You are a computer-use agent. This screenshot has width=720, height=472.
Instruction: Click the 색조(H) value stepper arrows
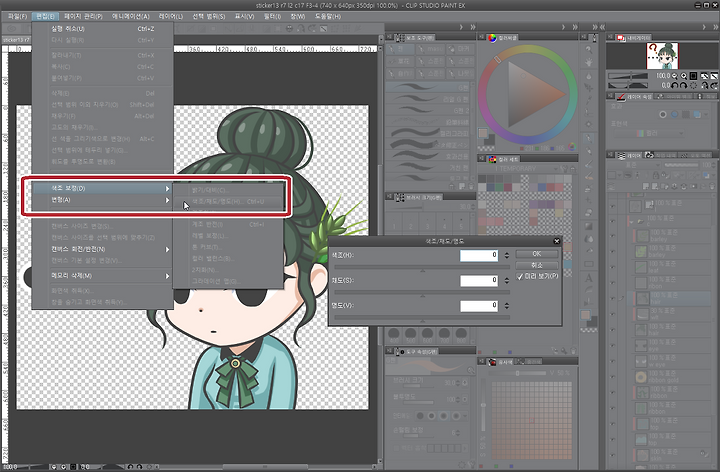[506, 255]
